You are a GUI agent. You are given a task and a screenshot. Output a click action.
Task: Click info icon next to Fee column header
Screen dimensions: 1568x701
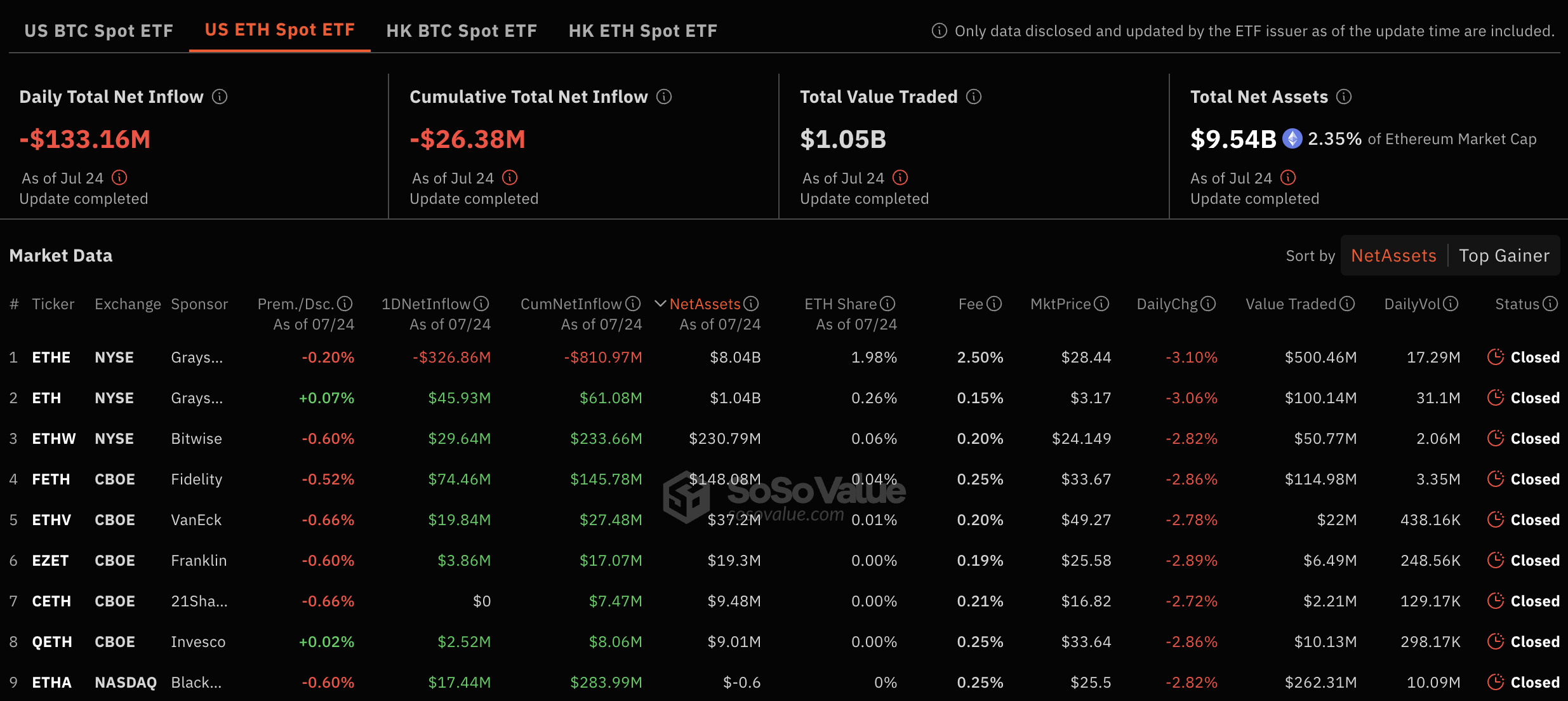coord(995,304)
